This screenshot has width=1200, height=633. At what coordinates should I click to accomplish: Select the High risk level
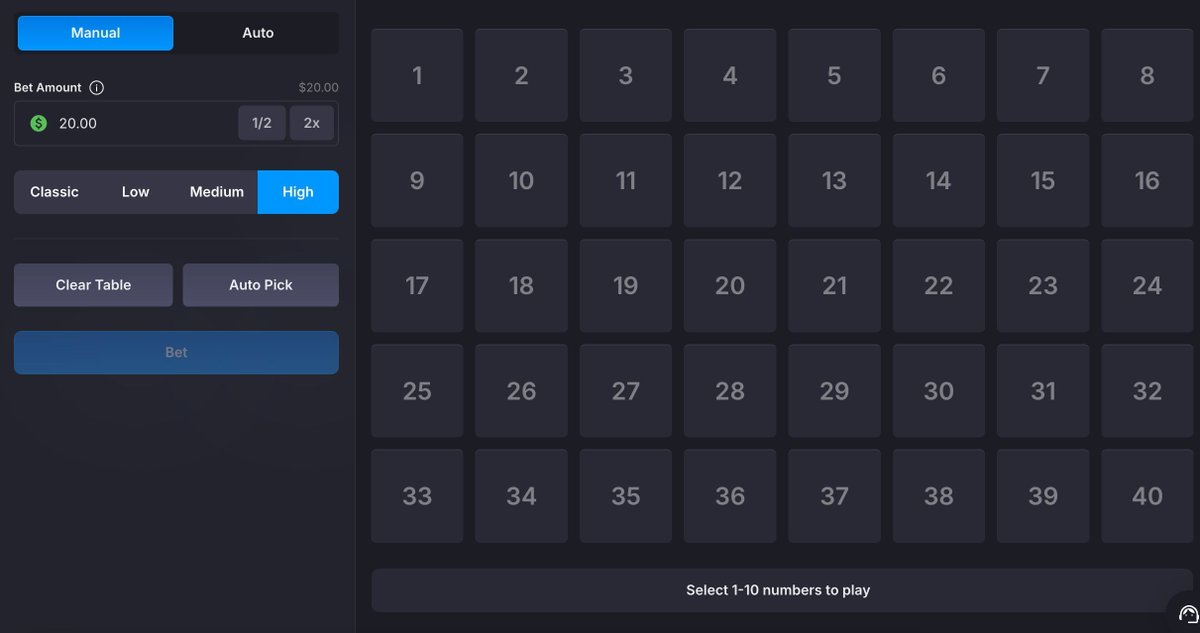(298, 192)
